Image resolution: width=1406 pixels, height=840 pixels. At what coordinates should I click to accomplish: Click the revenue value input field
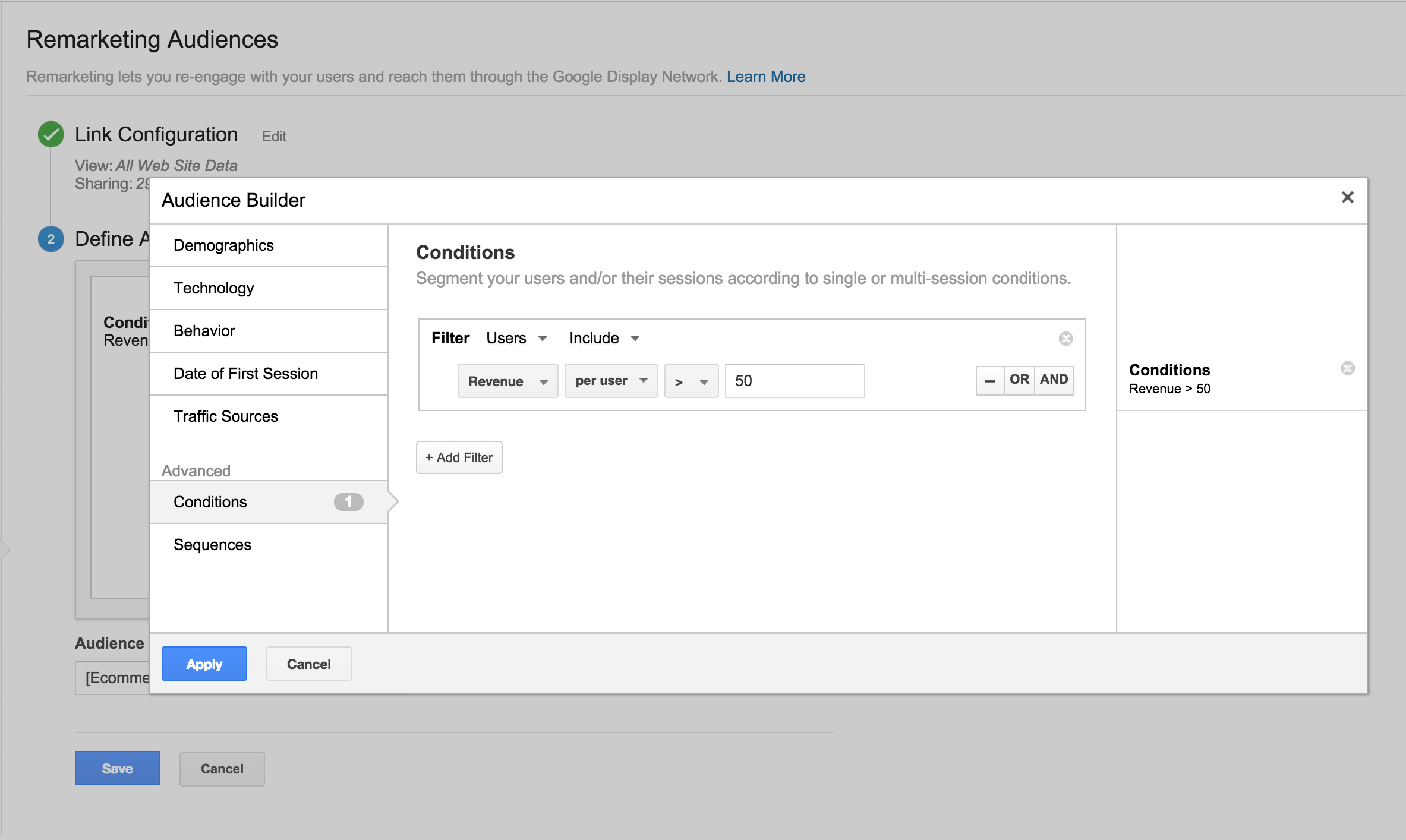(794, 381)
